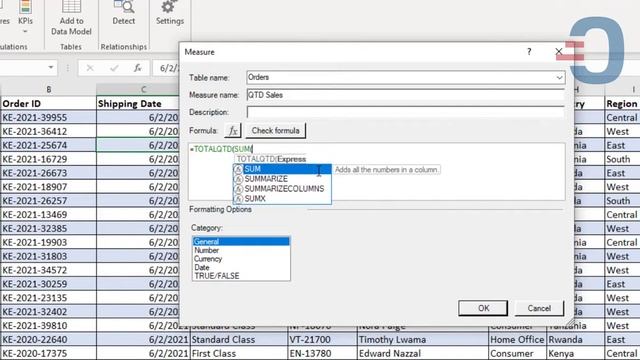Click the KPIs ribbon icon
This screenshot has height=360, width=640.
click(25, 7)
